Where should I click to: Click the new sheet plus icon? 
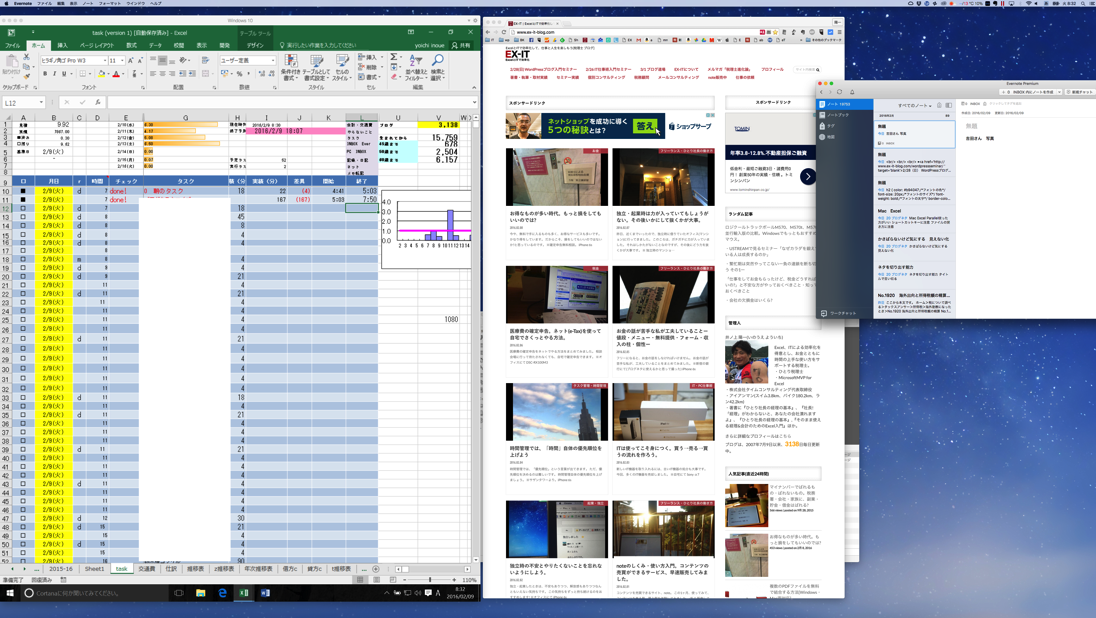coord(375,569)
